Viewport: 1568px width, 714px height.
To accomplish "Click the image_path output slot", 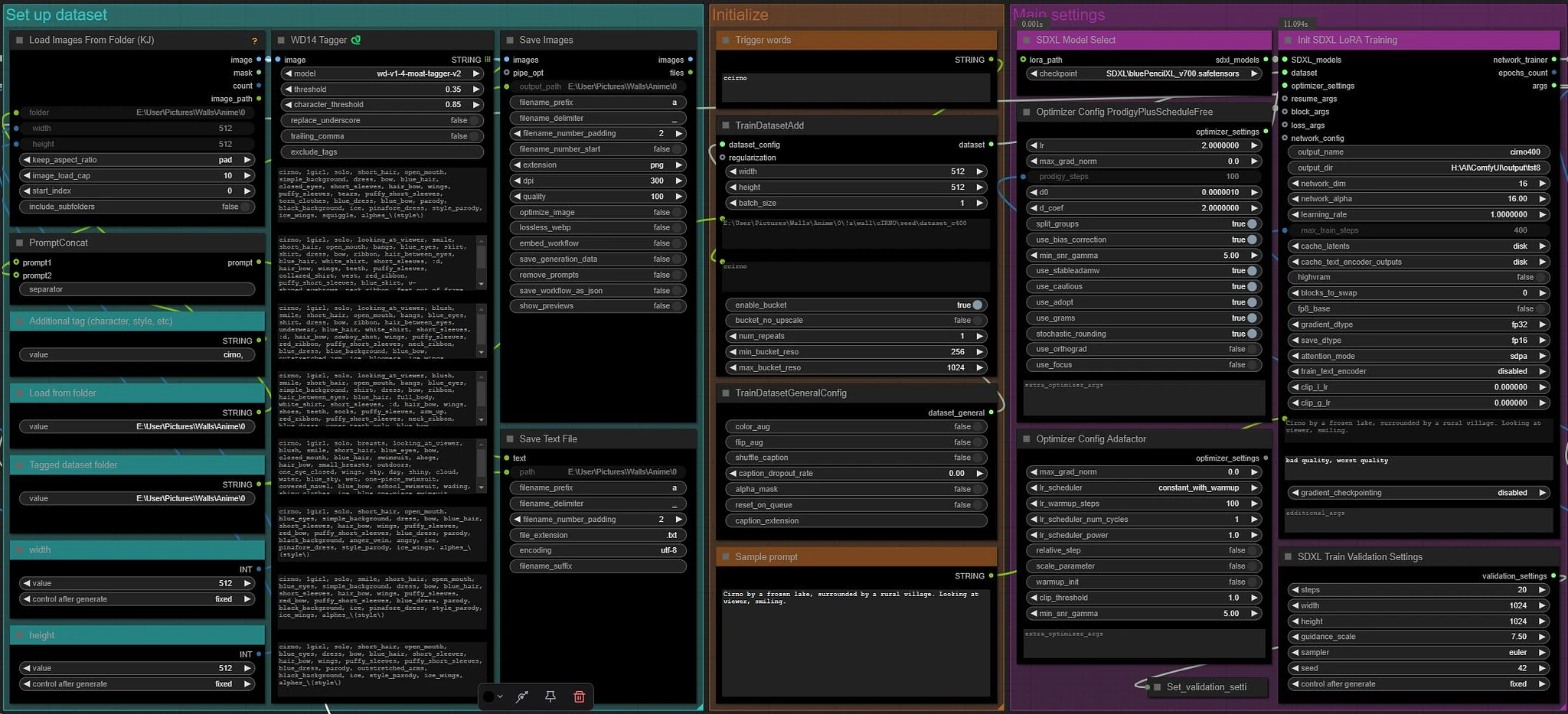I will click(259, 99).
